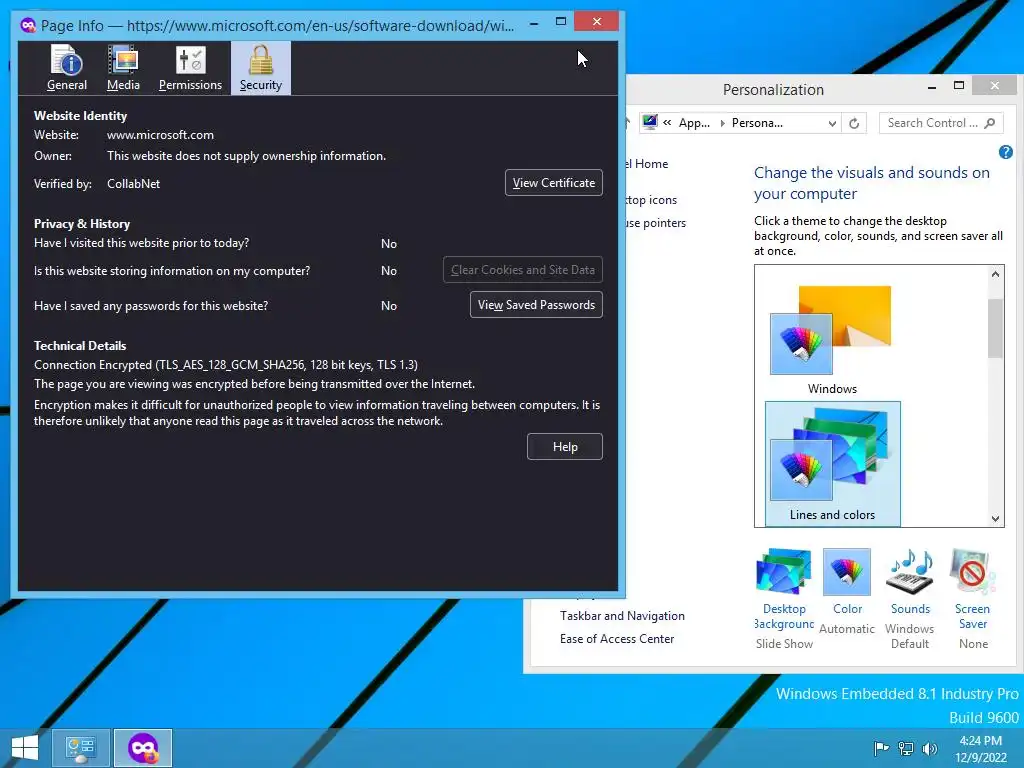Click the Screen Saver link text
This screenshot has height=768, width=1024.
pos(972,616)
